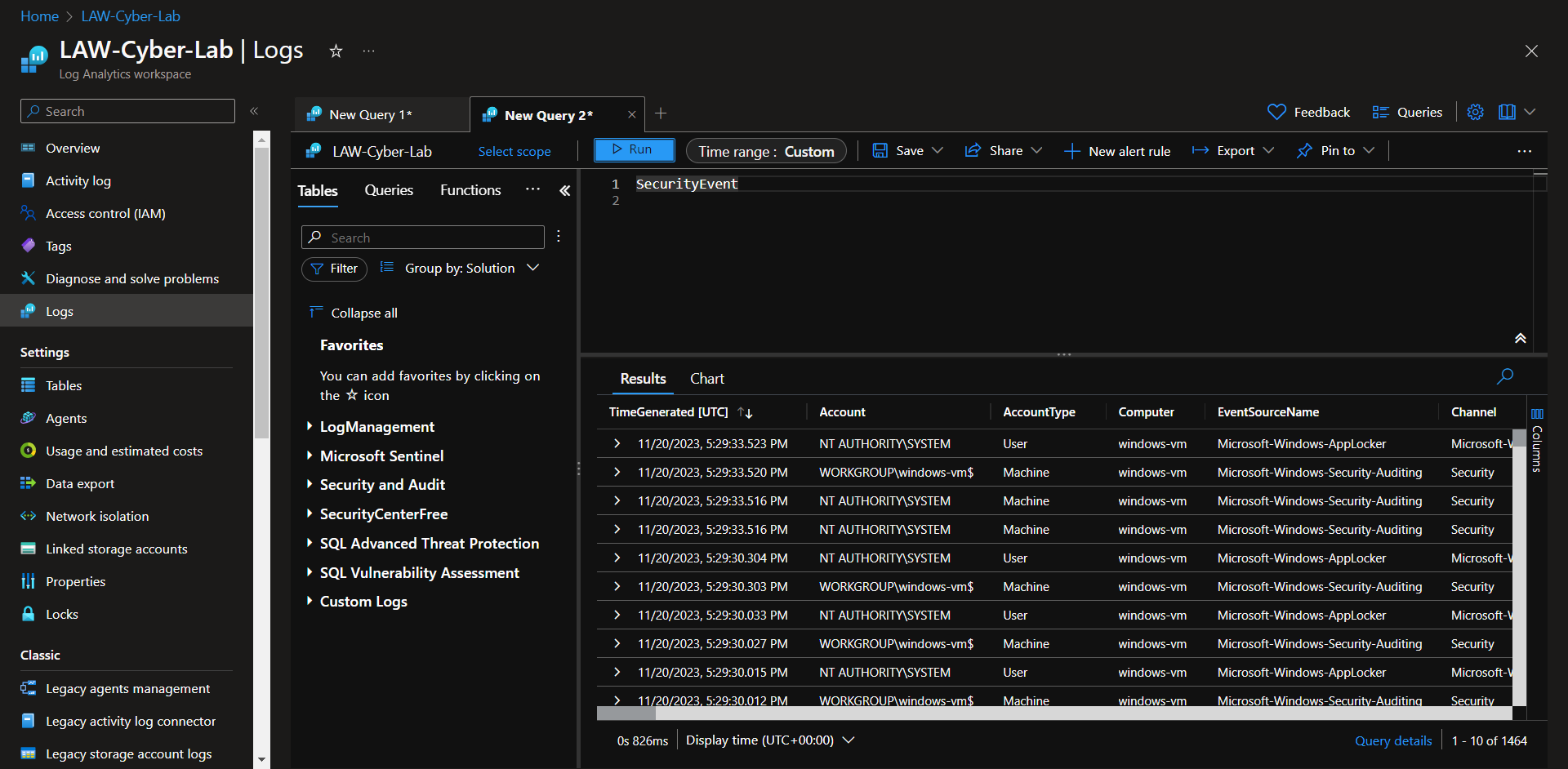Open the Time range Custom picker
The image size is (1568, 769).
coord(766,151)
